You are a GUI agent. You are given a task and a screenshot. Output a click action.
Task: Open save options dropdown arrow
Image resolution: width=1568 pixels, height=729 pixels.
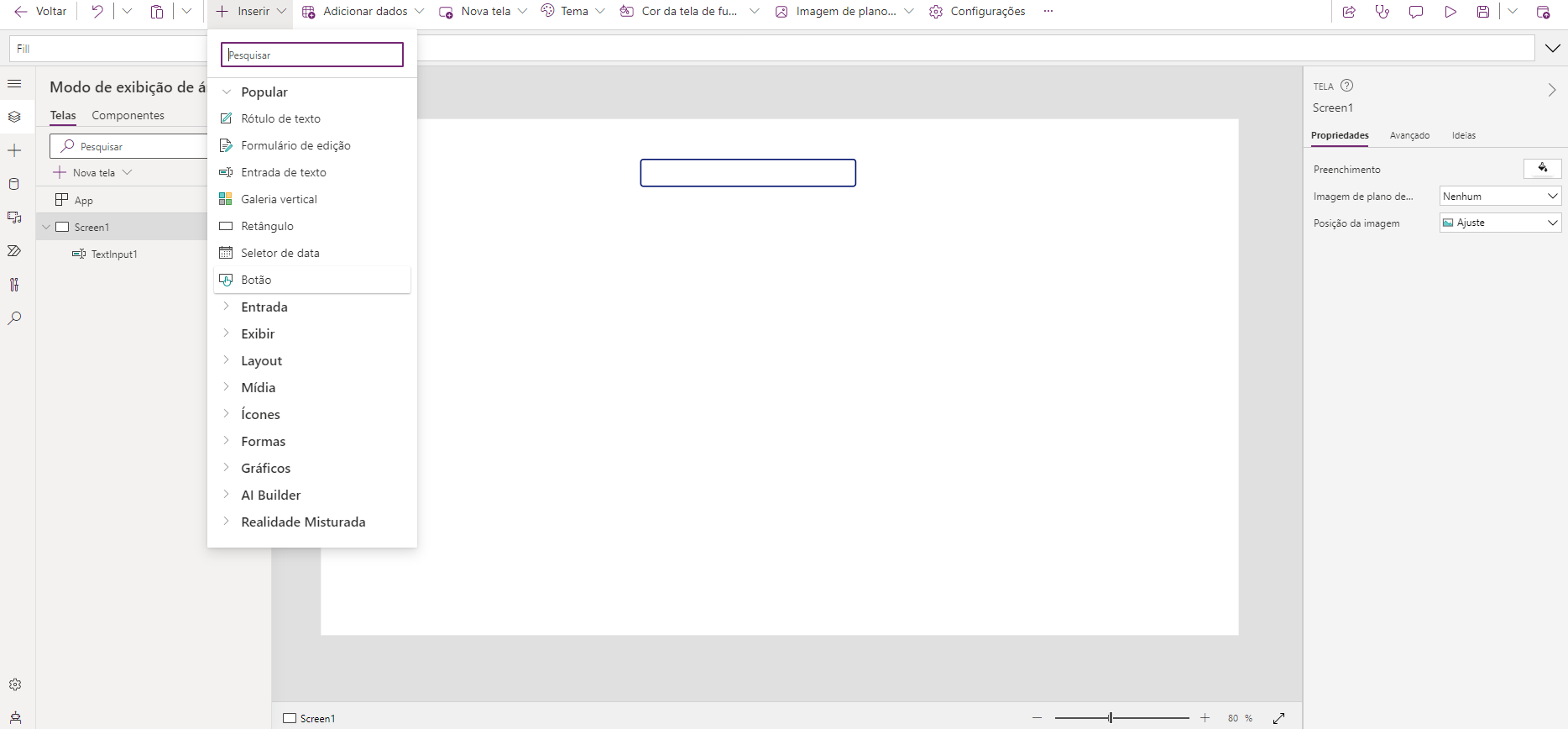pyautogui.click(x=1512, y=12)
